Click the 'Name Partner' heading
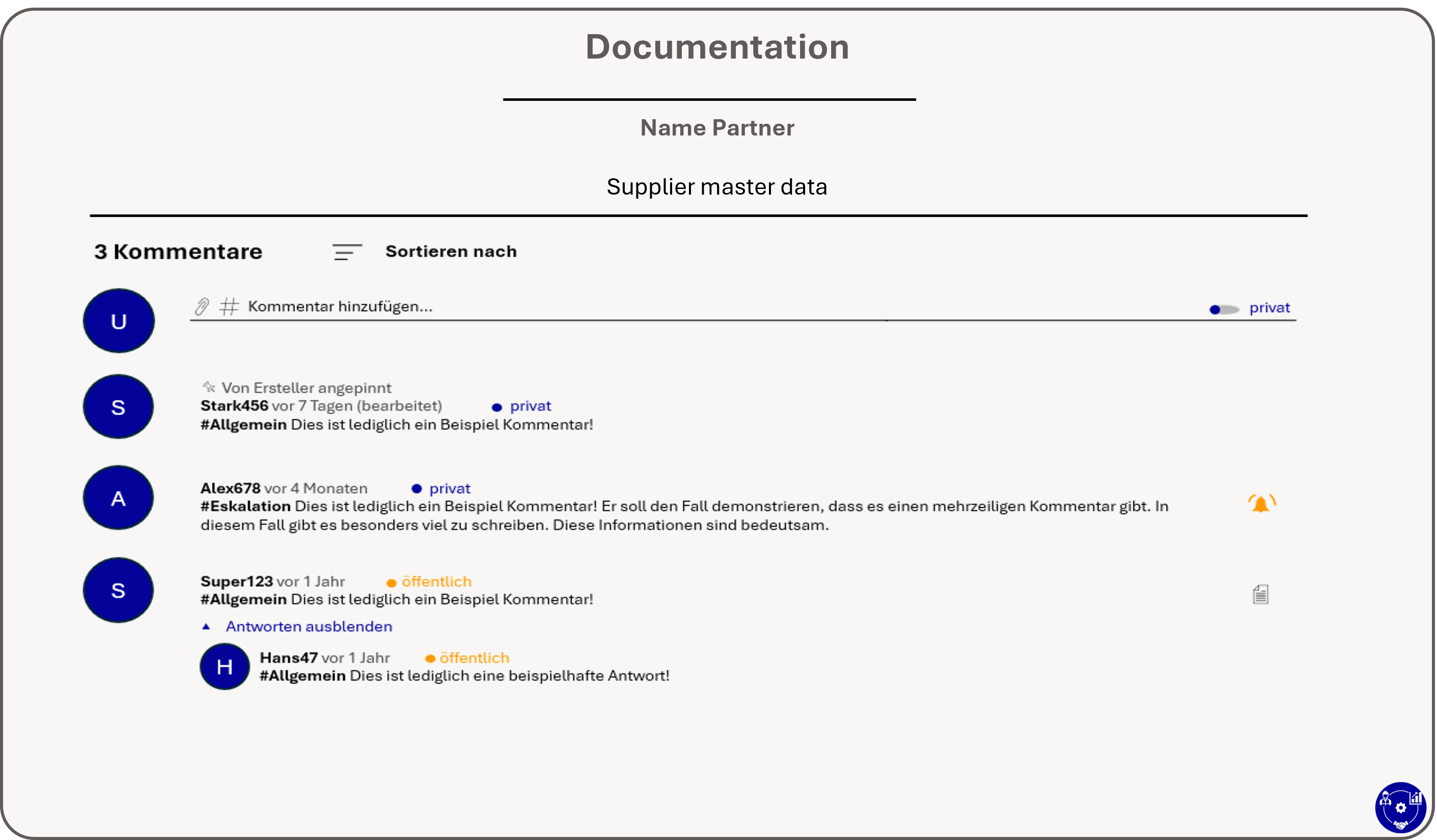 [x=717, y=128]
